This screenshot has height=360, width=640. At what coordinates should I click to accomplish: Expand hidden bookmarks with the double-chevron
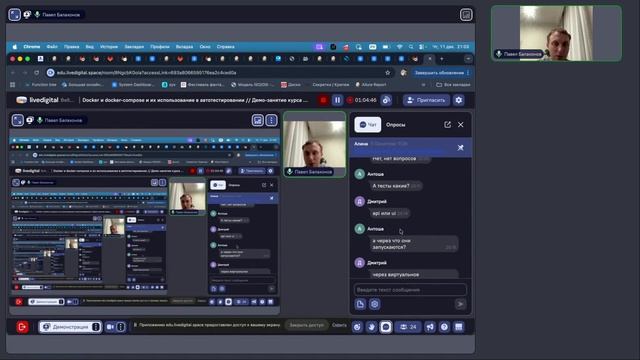pos(423,84)
